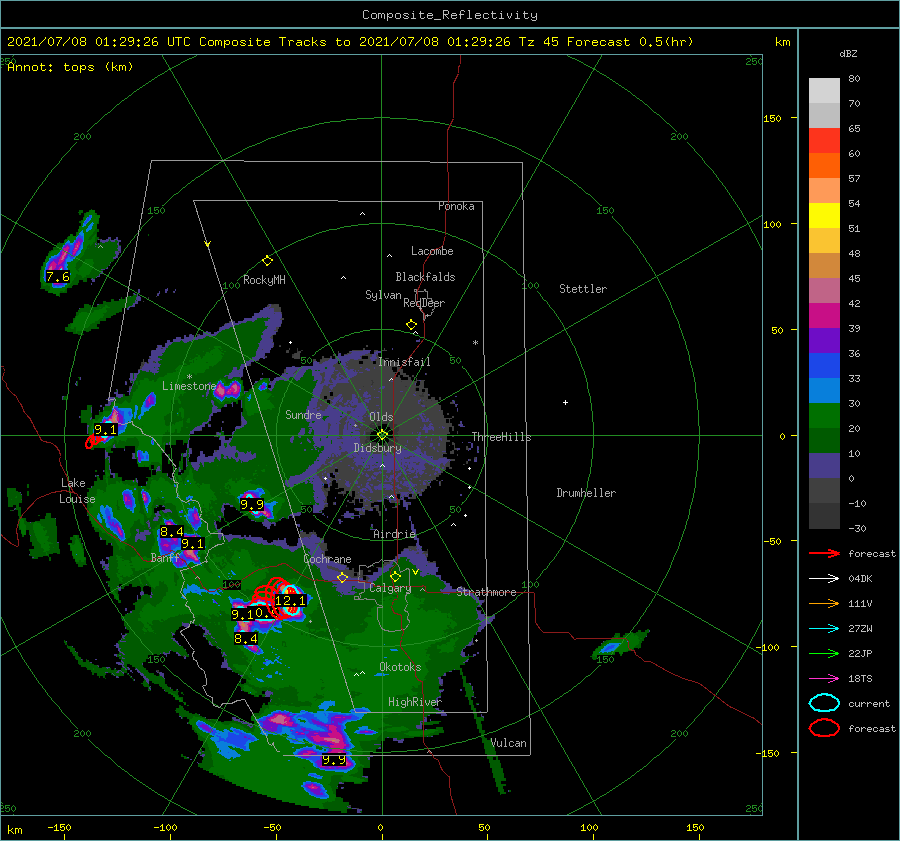Viewport: 900px width, 841px height.
Task: Select the light gray 80 dBZ swatch
Action: pos(824,91)
